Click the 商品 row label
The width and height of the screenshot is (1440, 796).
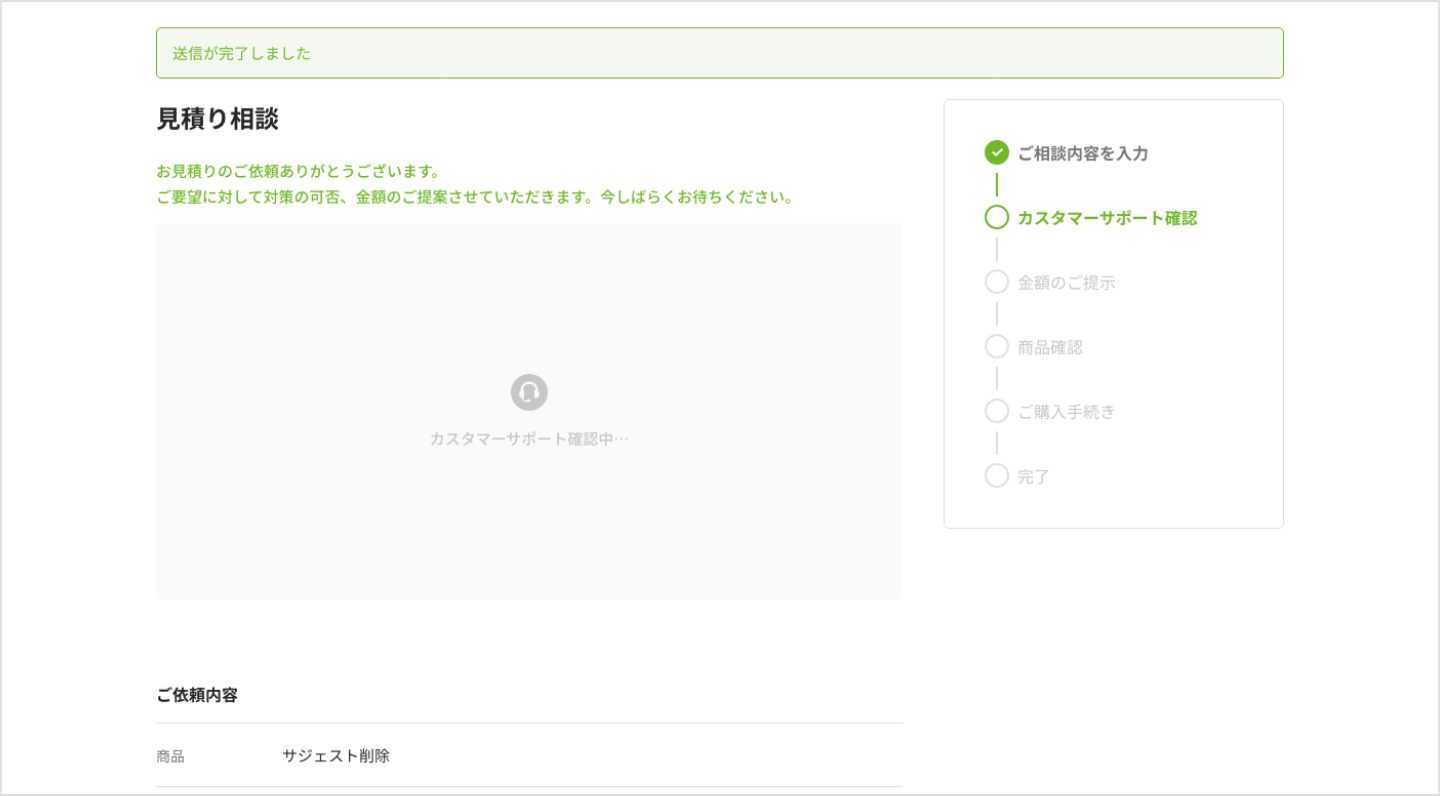point(170,757)
